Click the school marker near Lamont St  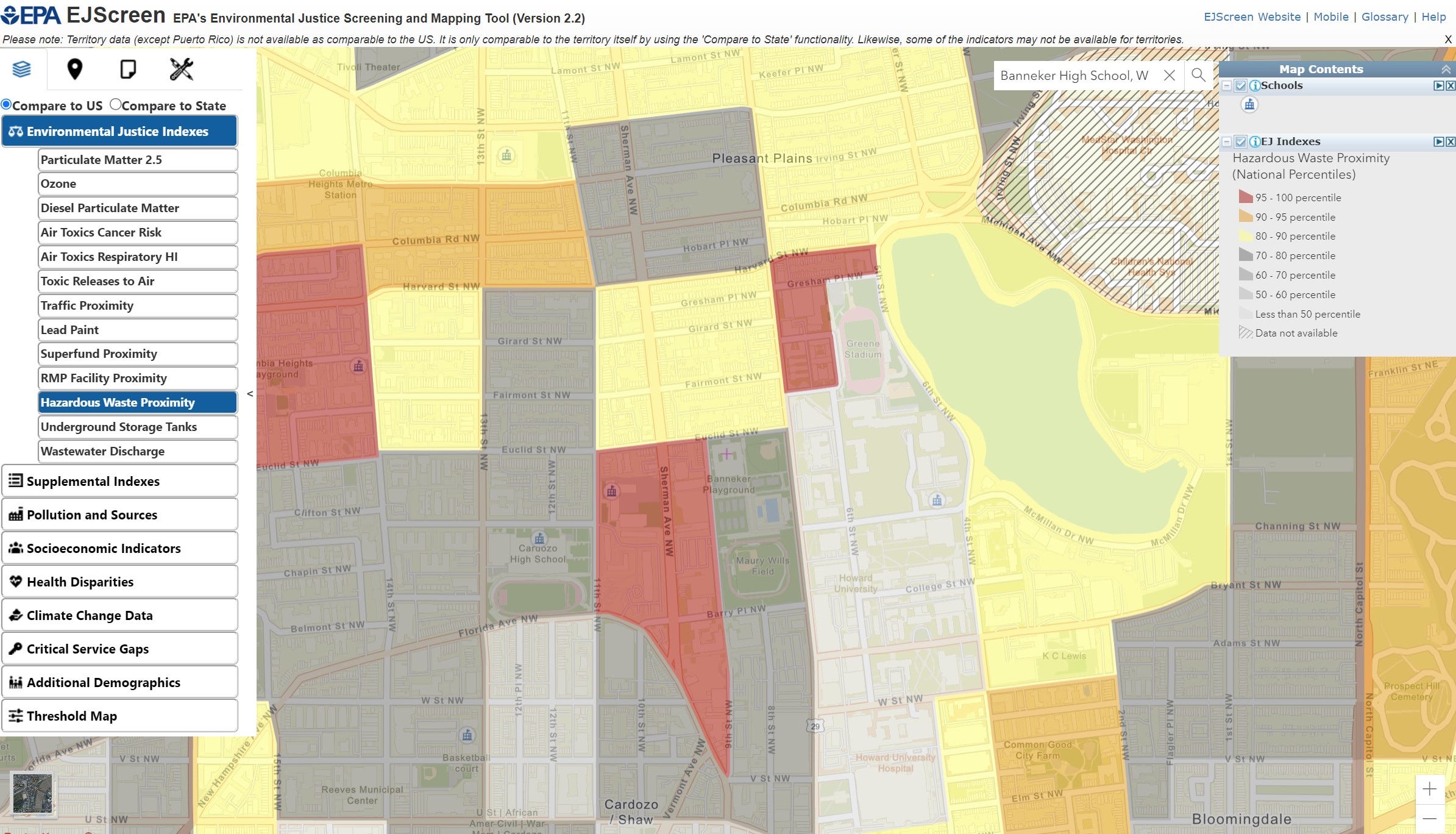click(x=506, y=155)
